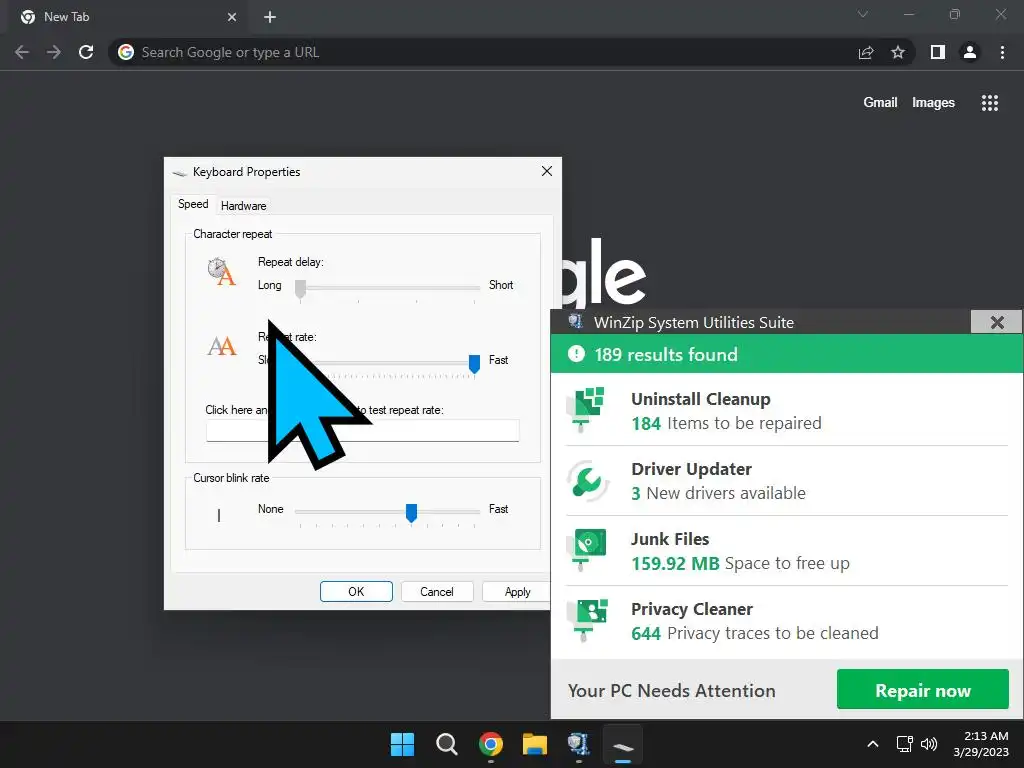Expand the system tray hidden icons chevron
Viewport: 1024px width, 768px height.
pos(872,744)
